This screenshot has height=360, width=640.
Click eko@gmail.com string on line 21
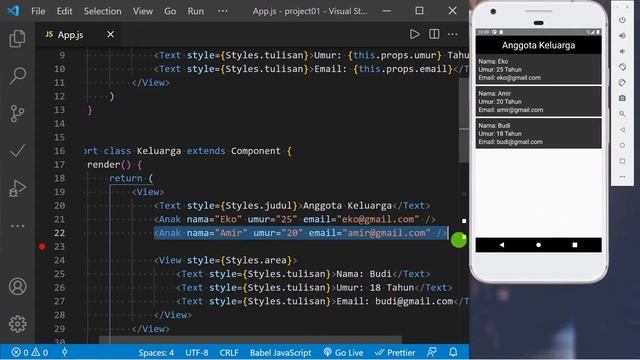click(378, 219)
